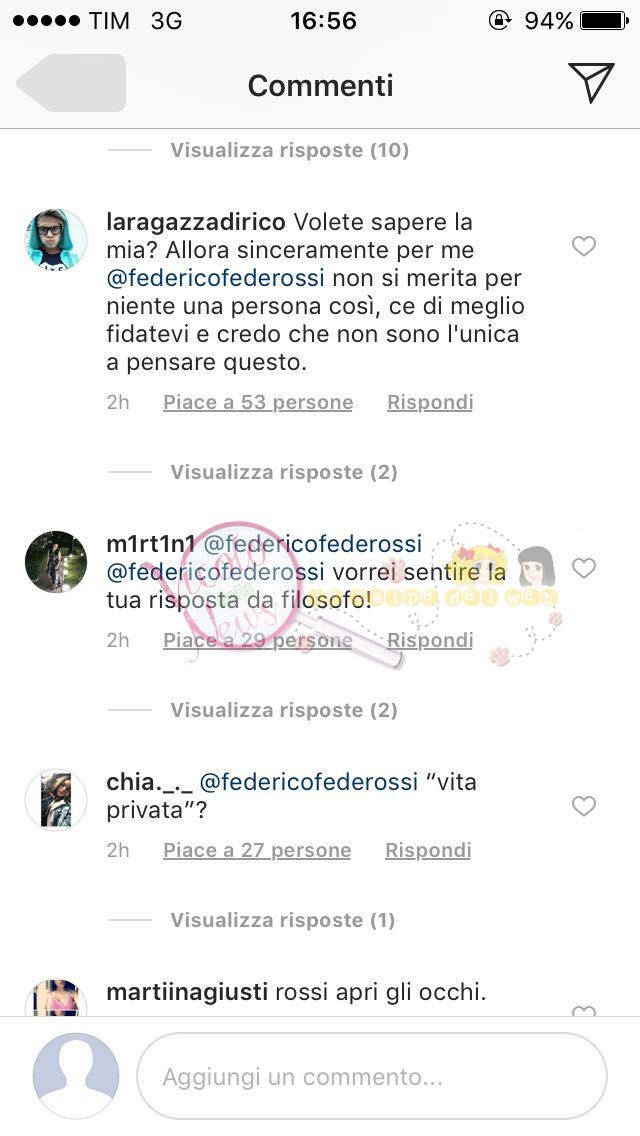Open the Piace a 27 persone likes list
Screen dimensions: 640x1136
click(x=257, y=850)
